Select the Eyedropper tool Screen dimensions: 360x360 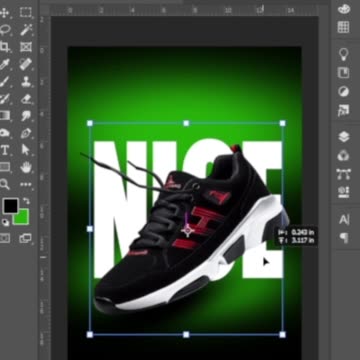(4, 64)
